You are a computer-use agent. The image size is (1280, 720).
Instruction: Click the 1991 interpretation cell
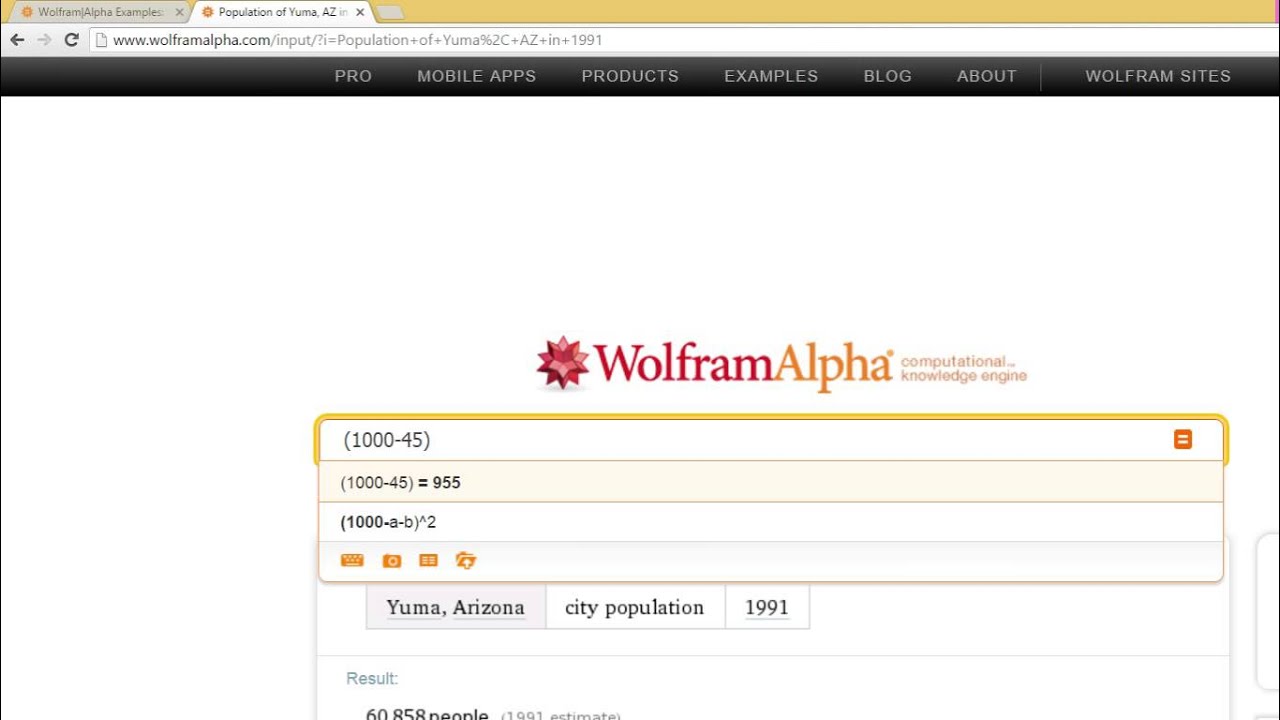click(767, 607)
